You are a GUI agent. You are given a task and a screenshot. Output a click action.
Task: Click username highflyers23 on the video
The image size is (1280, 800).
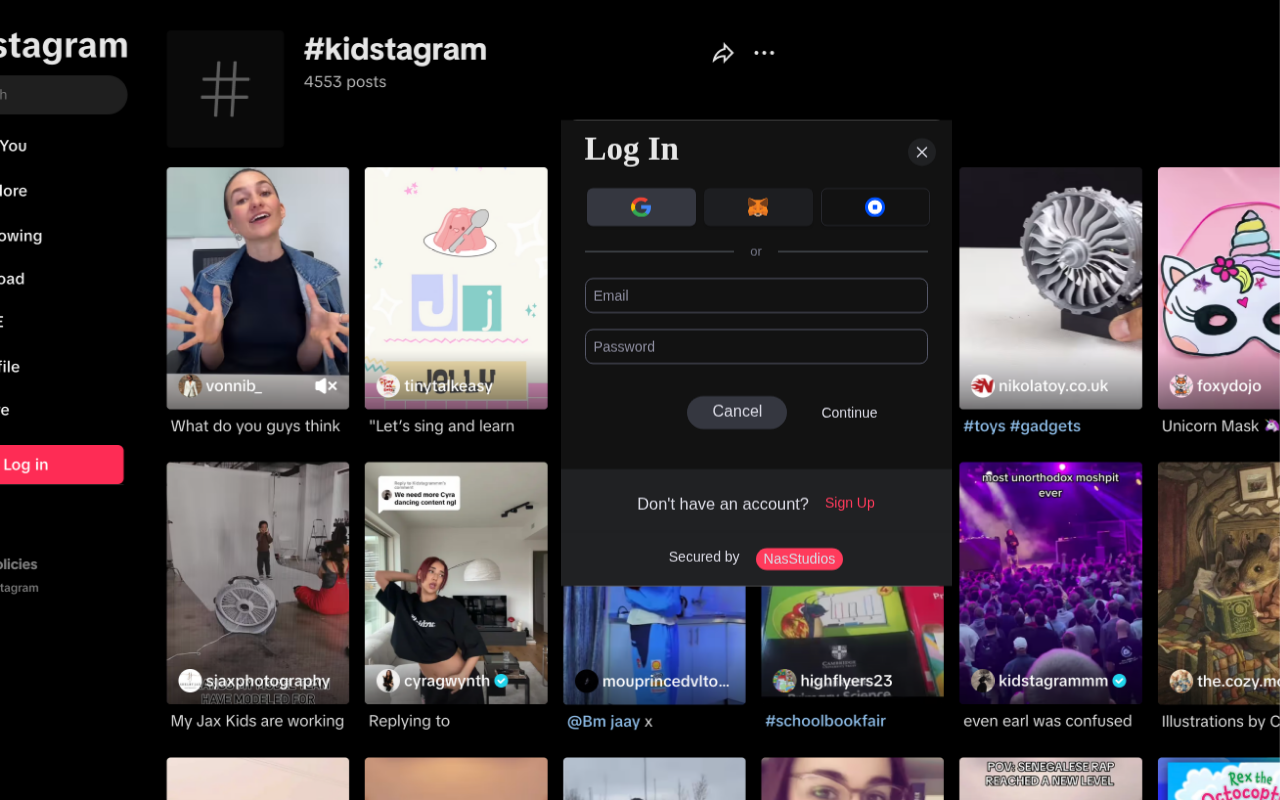point(846,681)
